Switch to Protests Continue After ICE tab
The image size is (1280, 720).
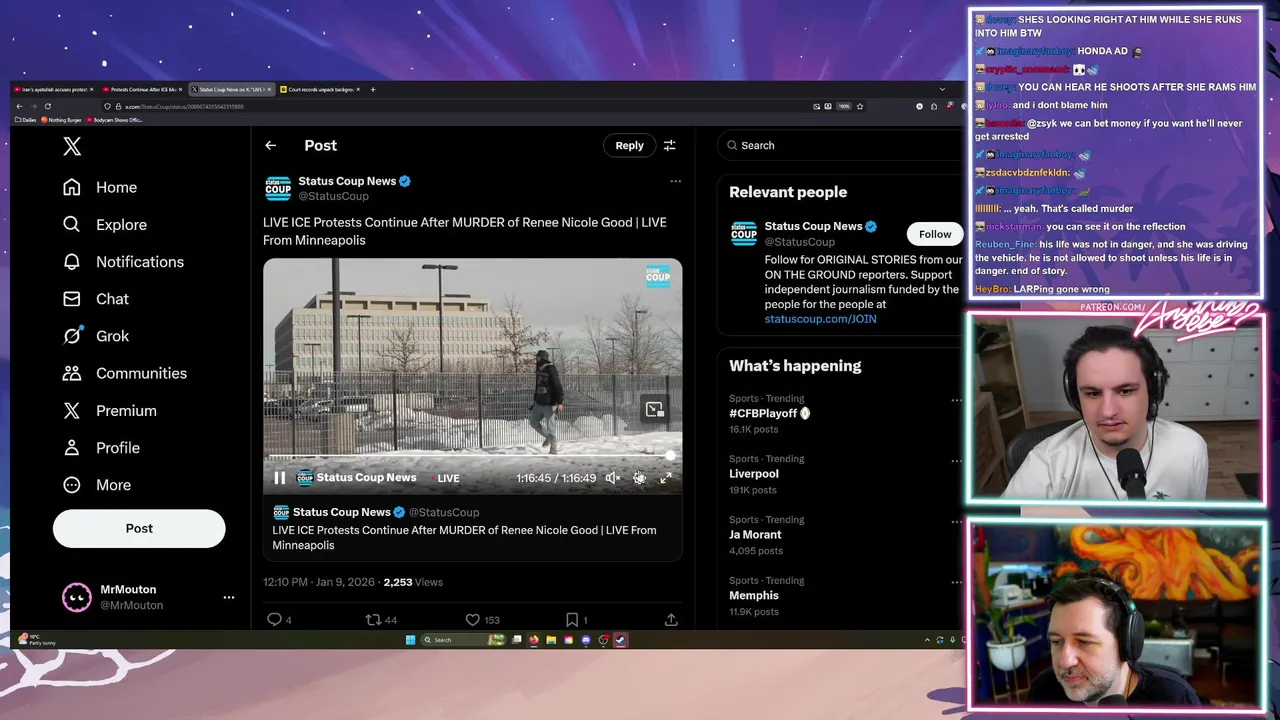click(x=142, y=90)
